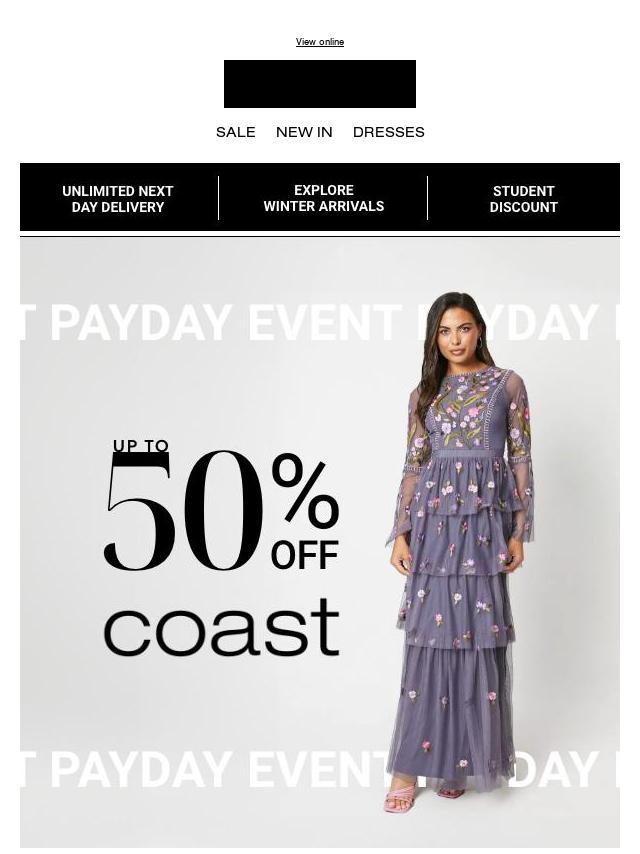The height and width of the screenshot is (854, 640).
Task: Click the black brand logo banner
Action: pyautogui.click(x=320, y=84)
